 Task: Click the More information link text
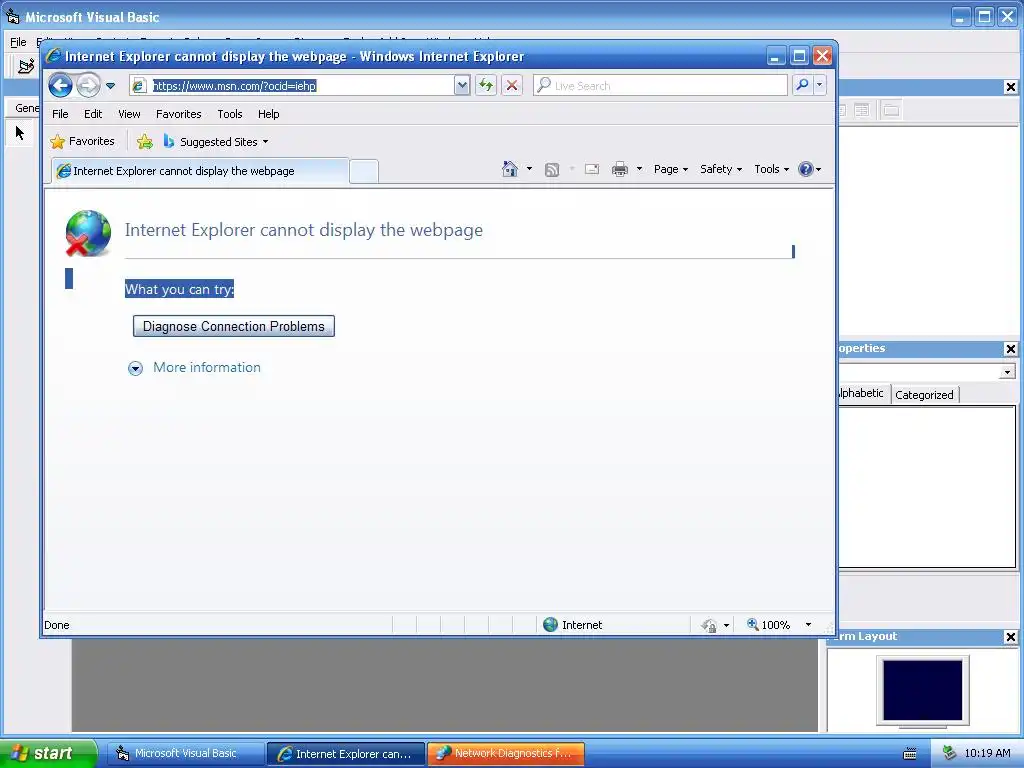[207, 368]
